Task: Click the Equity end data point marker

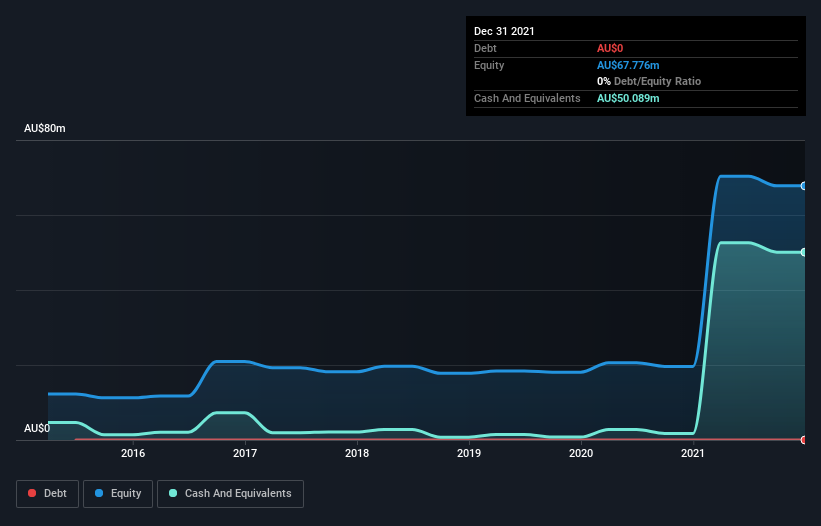Action: [x=804, y=186]
